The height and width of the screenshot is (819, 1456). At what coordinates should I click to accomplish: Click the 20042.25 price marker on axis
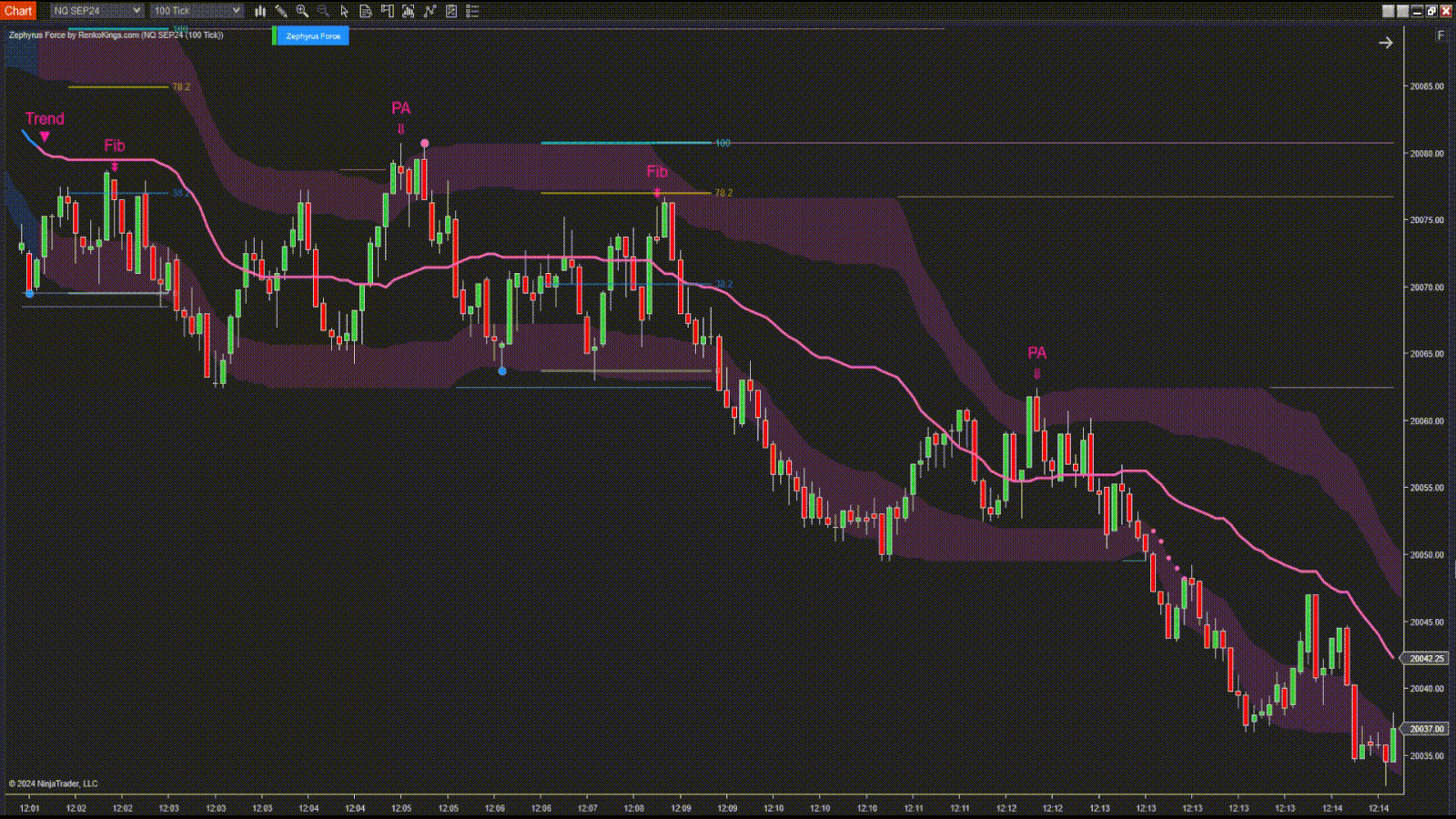pos(1426,658)
